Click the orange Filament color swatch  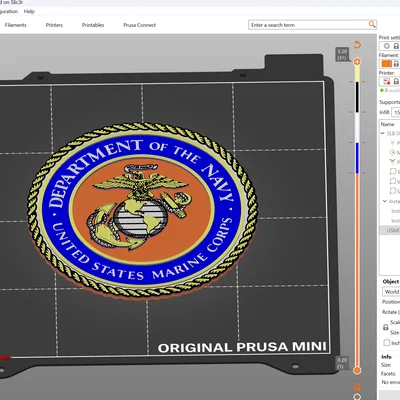tap(387, 63)
